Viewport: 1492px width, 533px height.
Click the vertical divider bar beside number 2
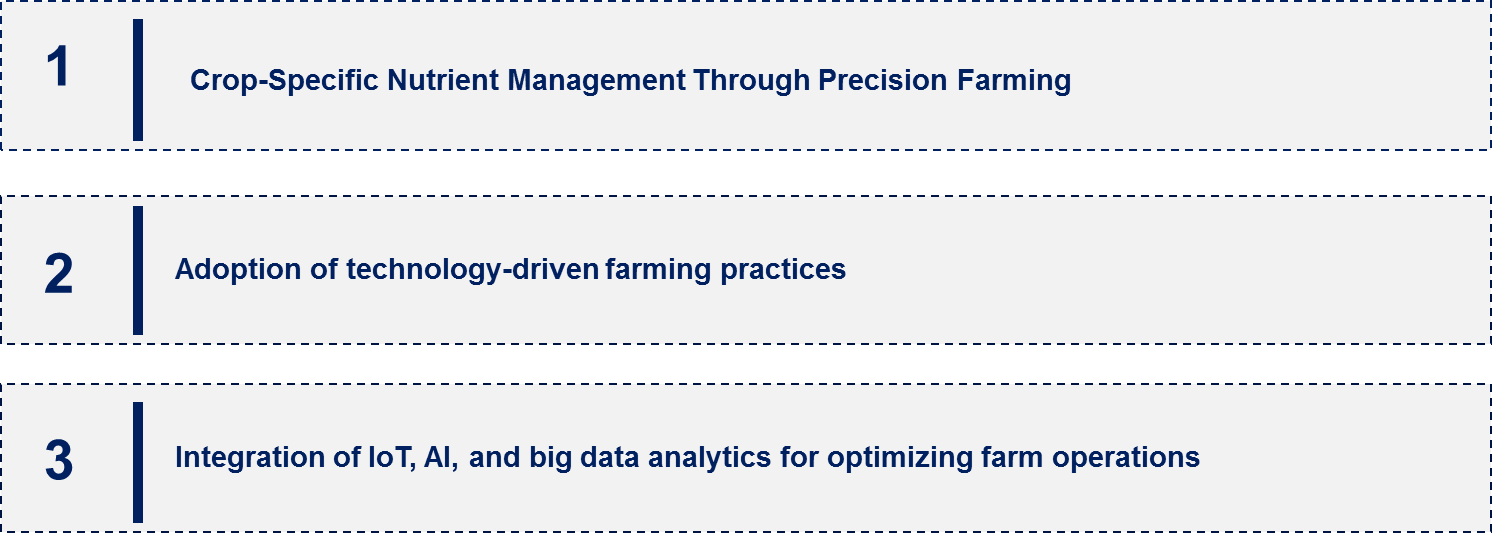pos(138,270)
